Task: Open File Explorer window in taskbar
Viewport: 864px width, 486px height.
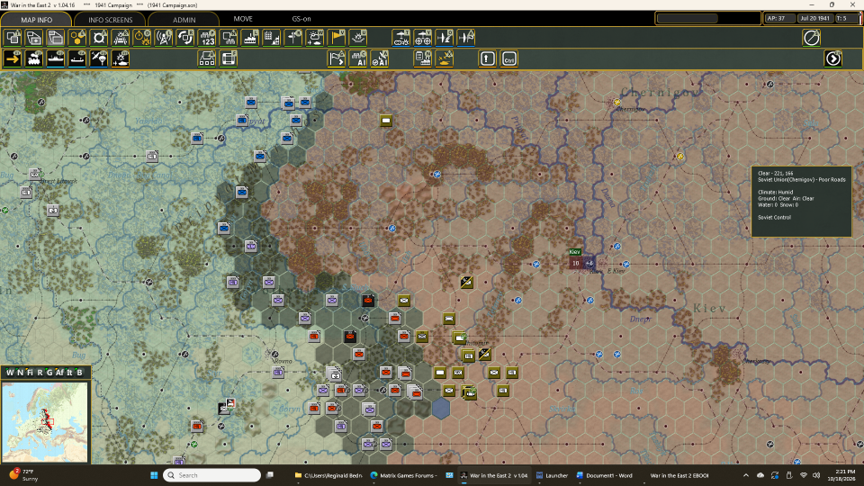Action: (x=328, y=475)
